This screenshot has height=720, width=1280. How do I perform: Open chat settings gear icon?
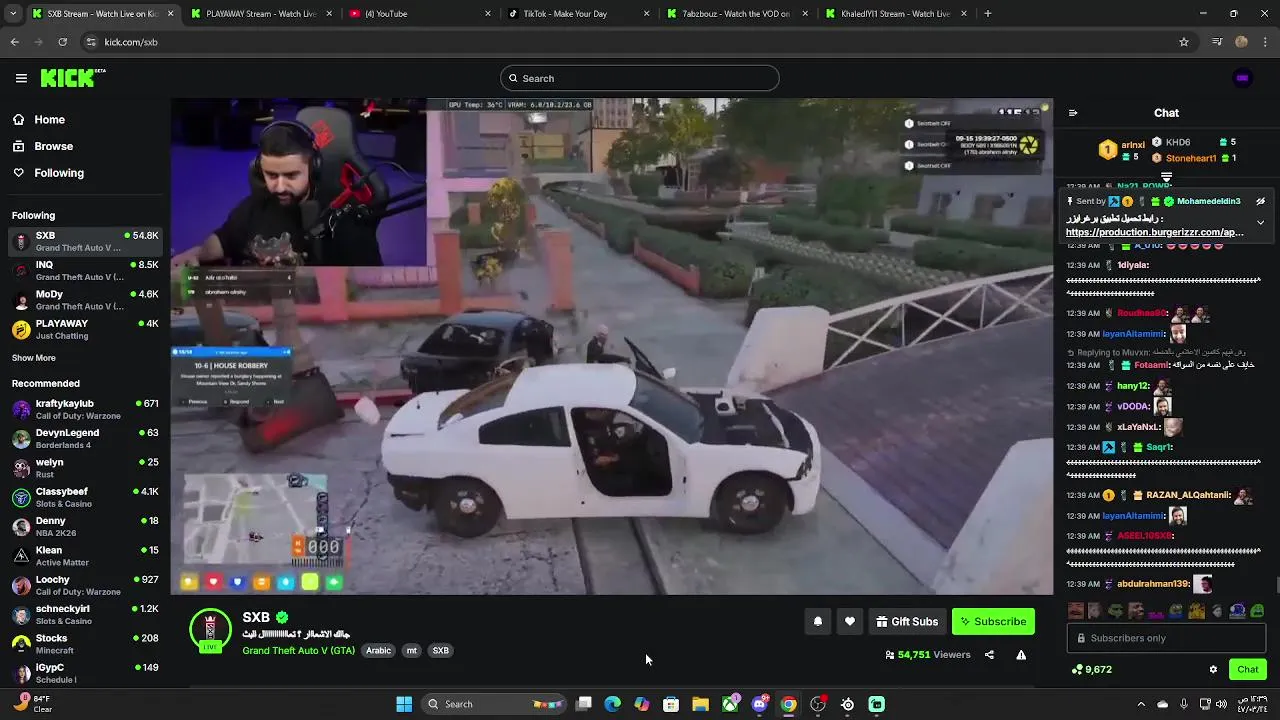pos(1213,669)
